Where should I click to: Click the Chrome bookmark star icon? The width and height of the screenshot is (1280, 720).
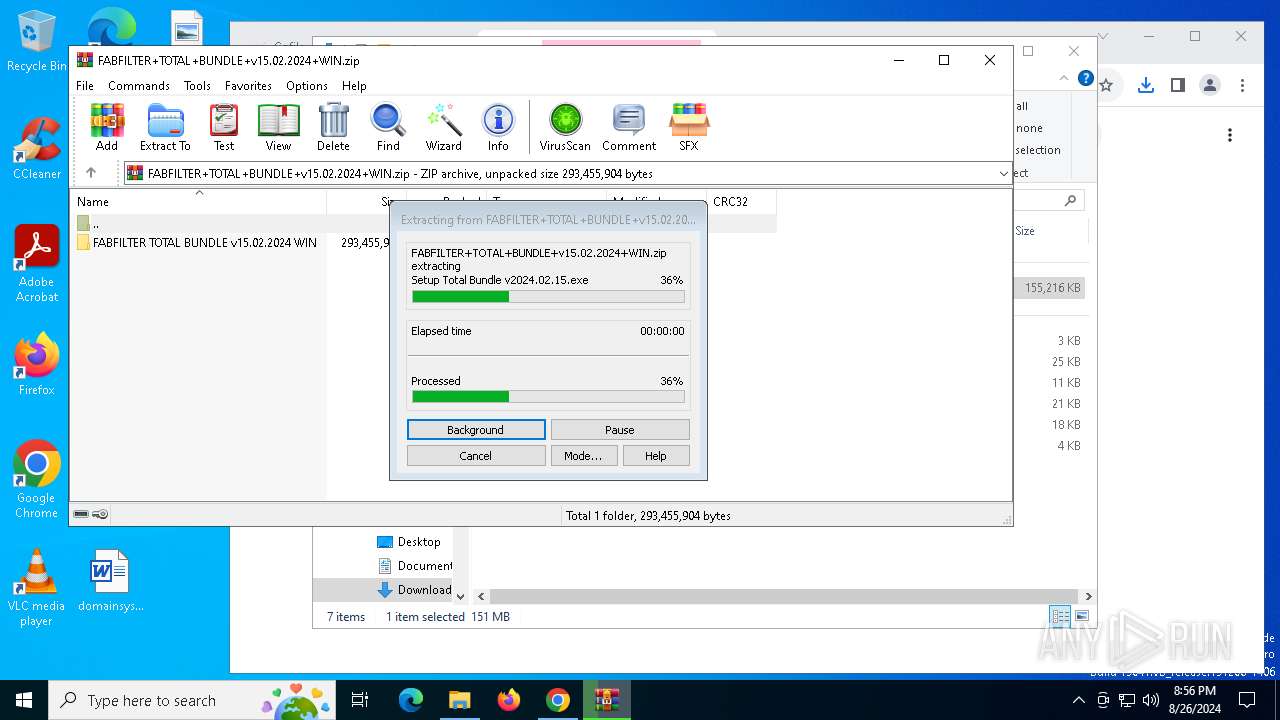(1106, 86)
